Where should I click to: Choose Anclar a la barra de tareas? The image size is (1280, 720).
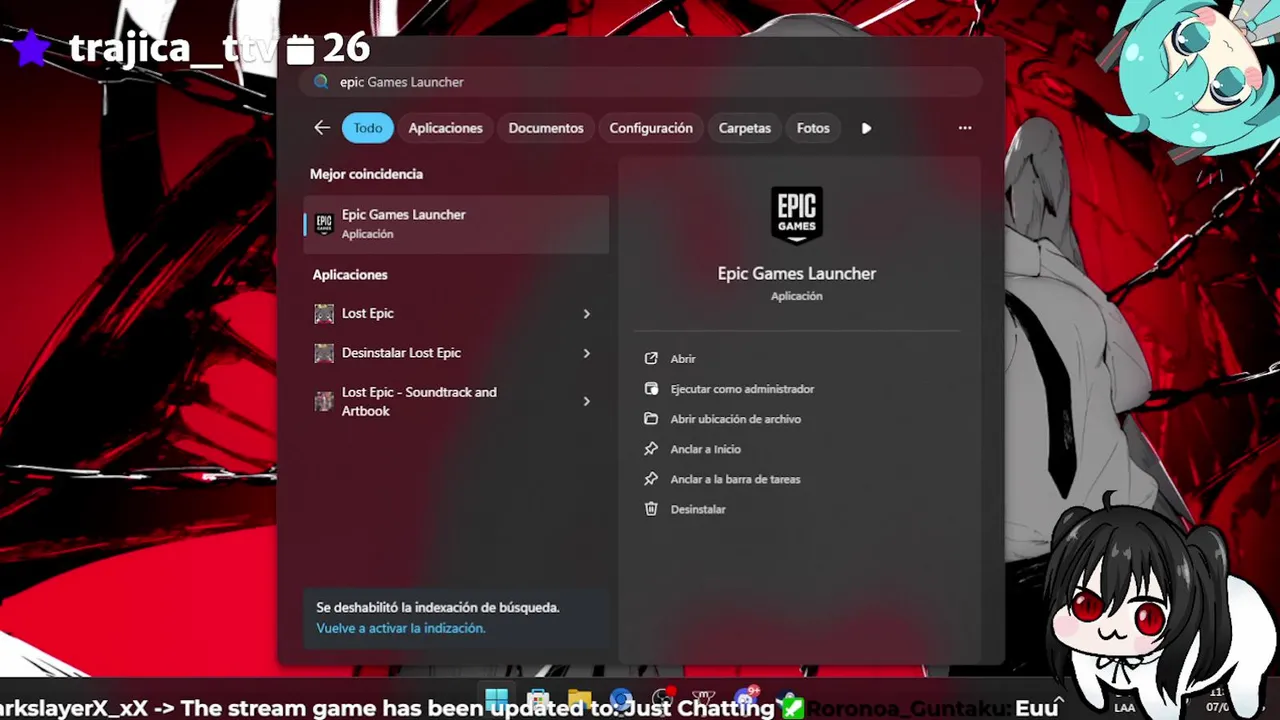click(735, 479)
